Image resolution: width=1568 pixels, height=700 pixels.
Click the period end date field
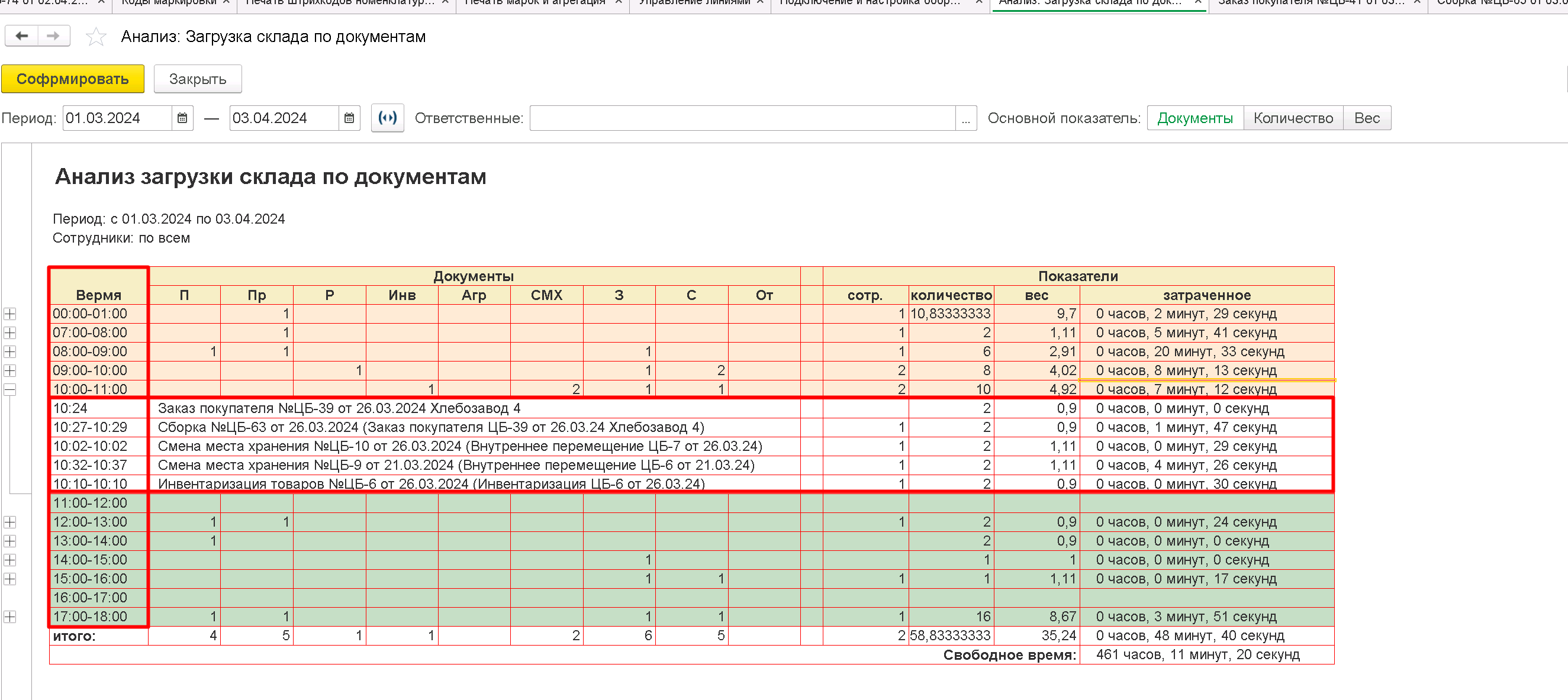284,118
